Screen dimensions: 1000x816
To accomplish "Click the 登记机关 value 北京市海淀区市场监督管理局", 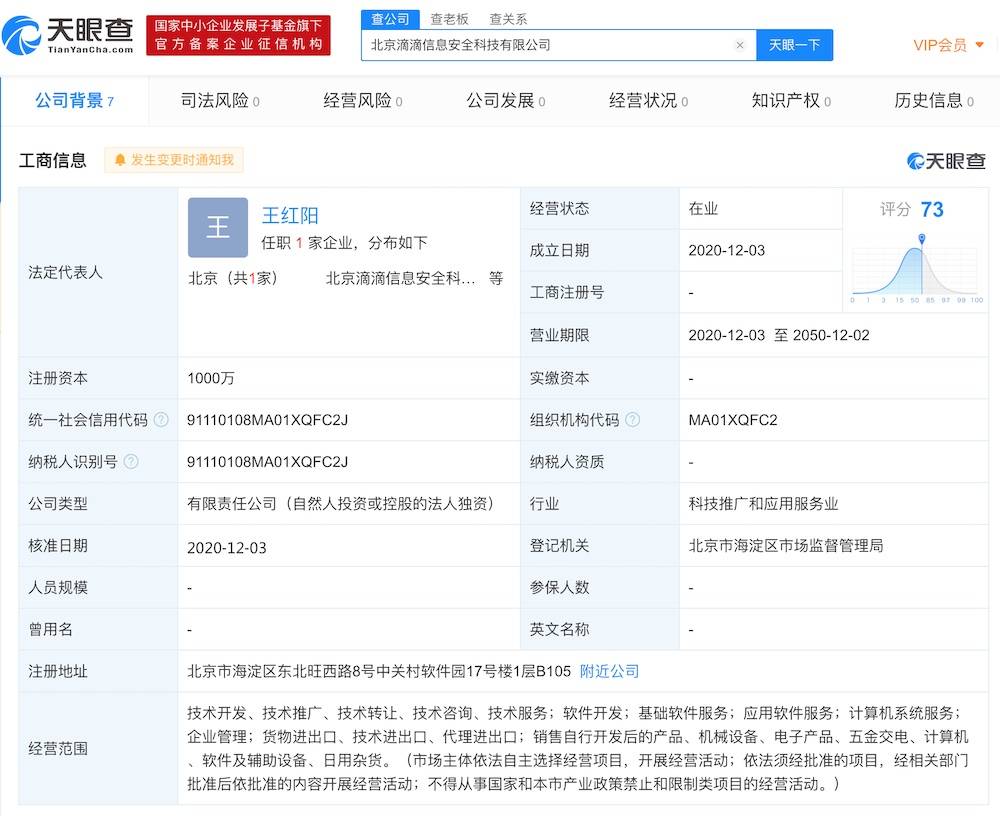I will (786, 546).
